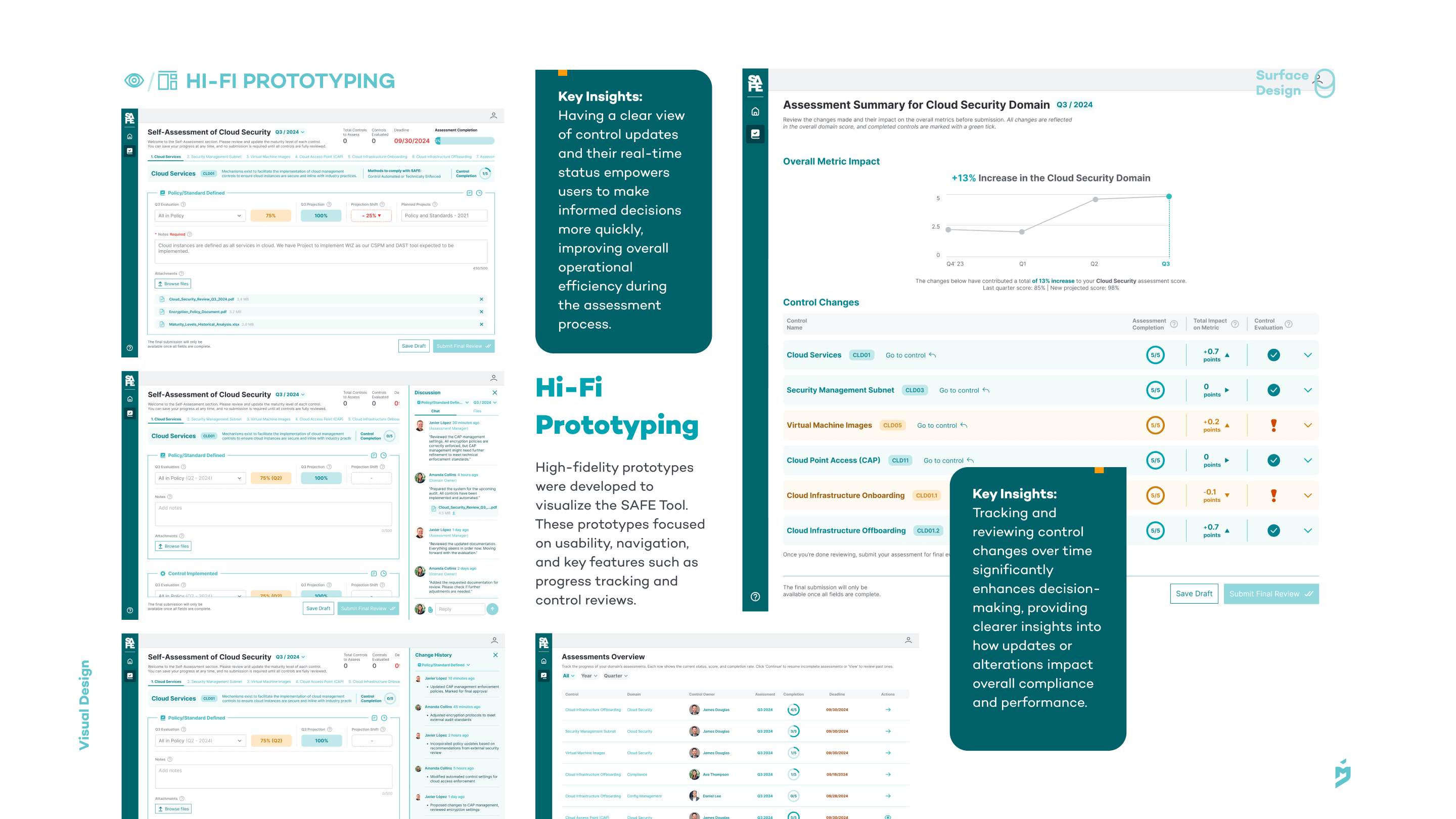Switch to the Files tab in the Discussion panel
The height and width of the screenshot is (819, 1456).
[477, 411]
